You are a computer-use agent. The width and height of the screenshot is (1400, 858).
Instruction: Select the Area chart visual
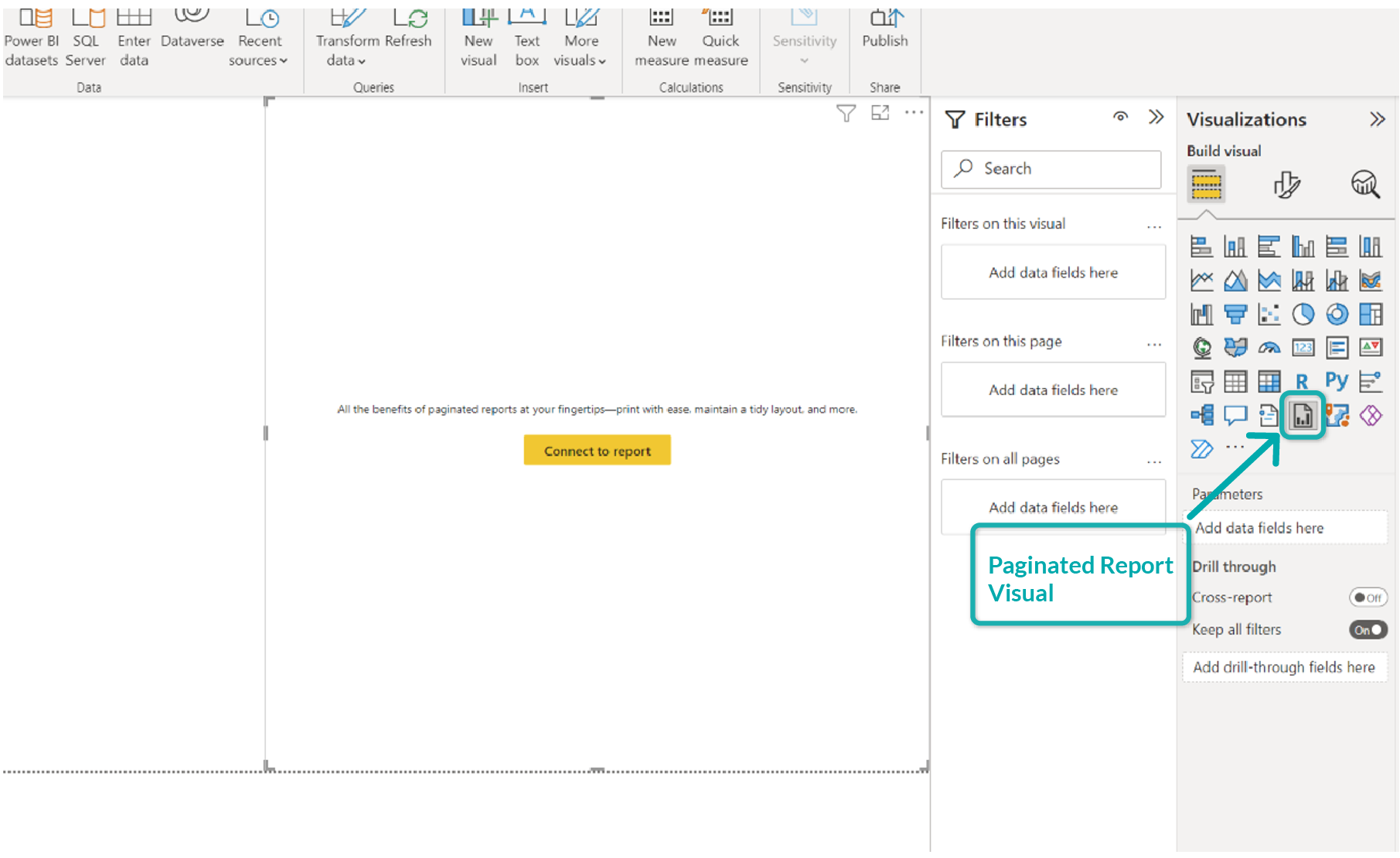coord(1235,281)
